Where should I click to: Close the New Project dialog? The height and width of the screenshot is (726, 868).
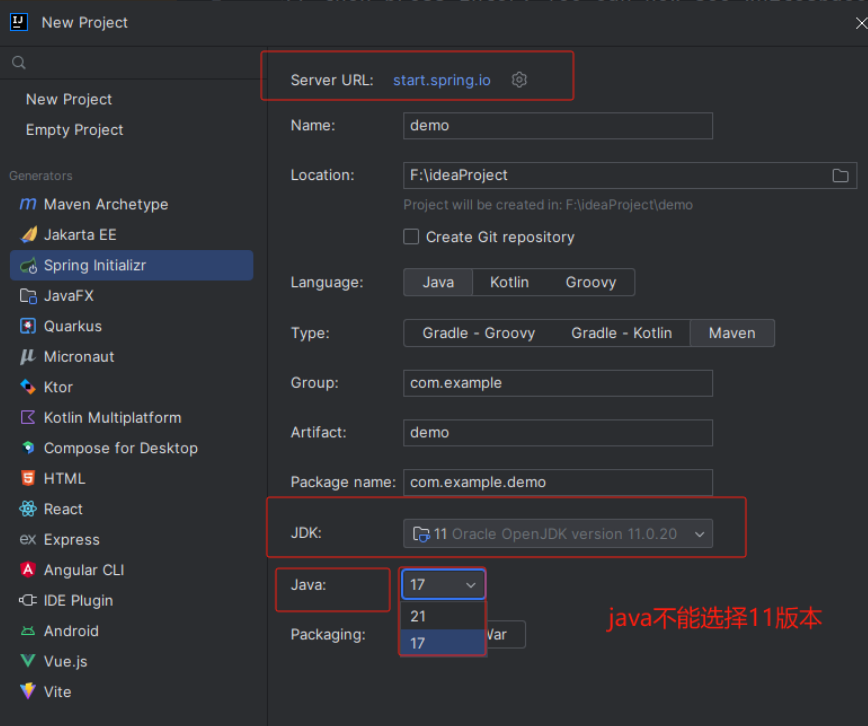(861, 23)
